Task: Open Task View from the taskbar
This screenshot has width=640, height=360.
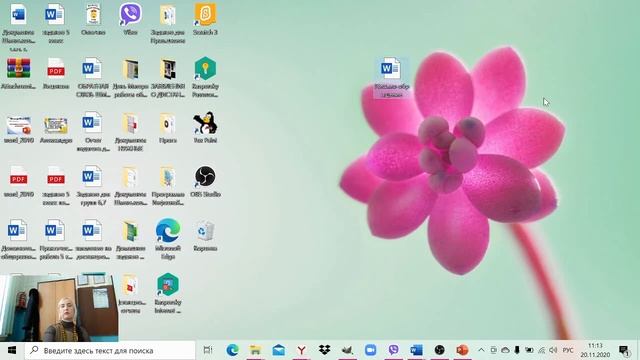Action: coord(208,350)
